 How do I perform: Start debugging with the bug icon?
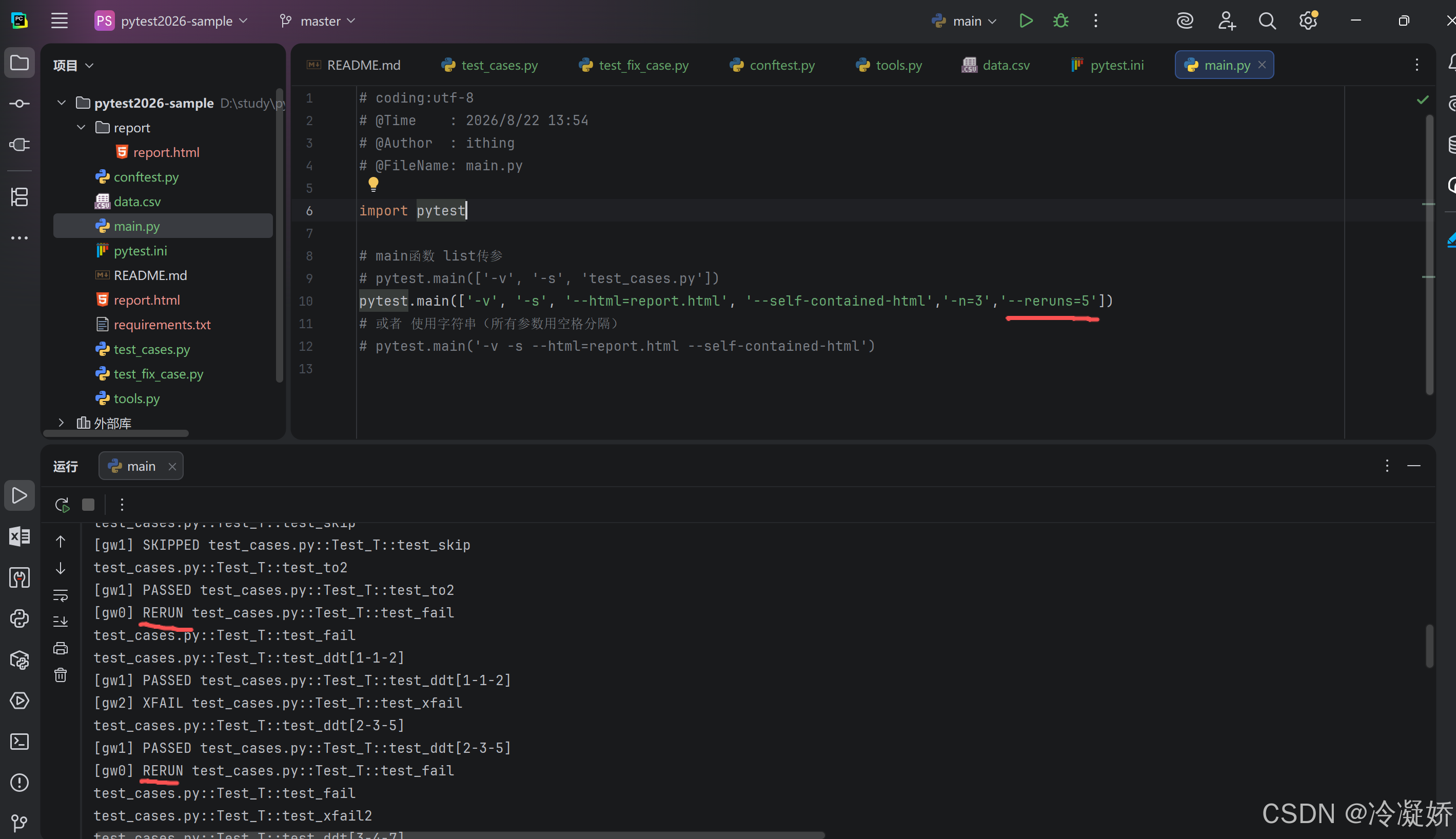(1060, 21)
